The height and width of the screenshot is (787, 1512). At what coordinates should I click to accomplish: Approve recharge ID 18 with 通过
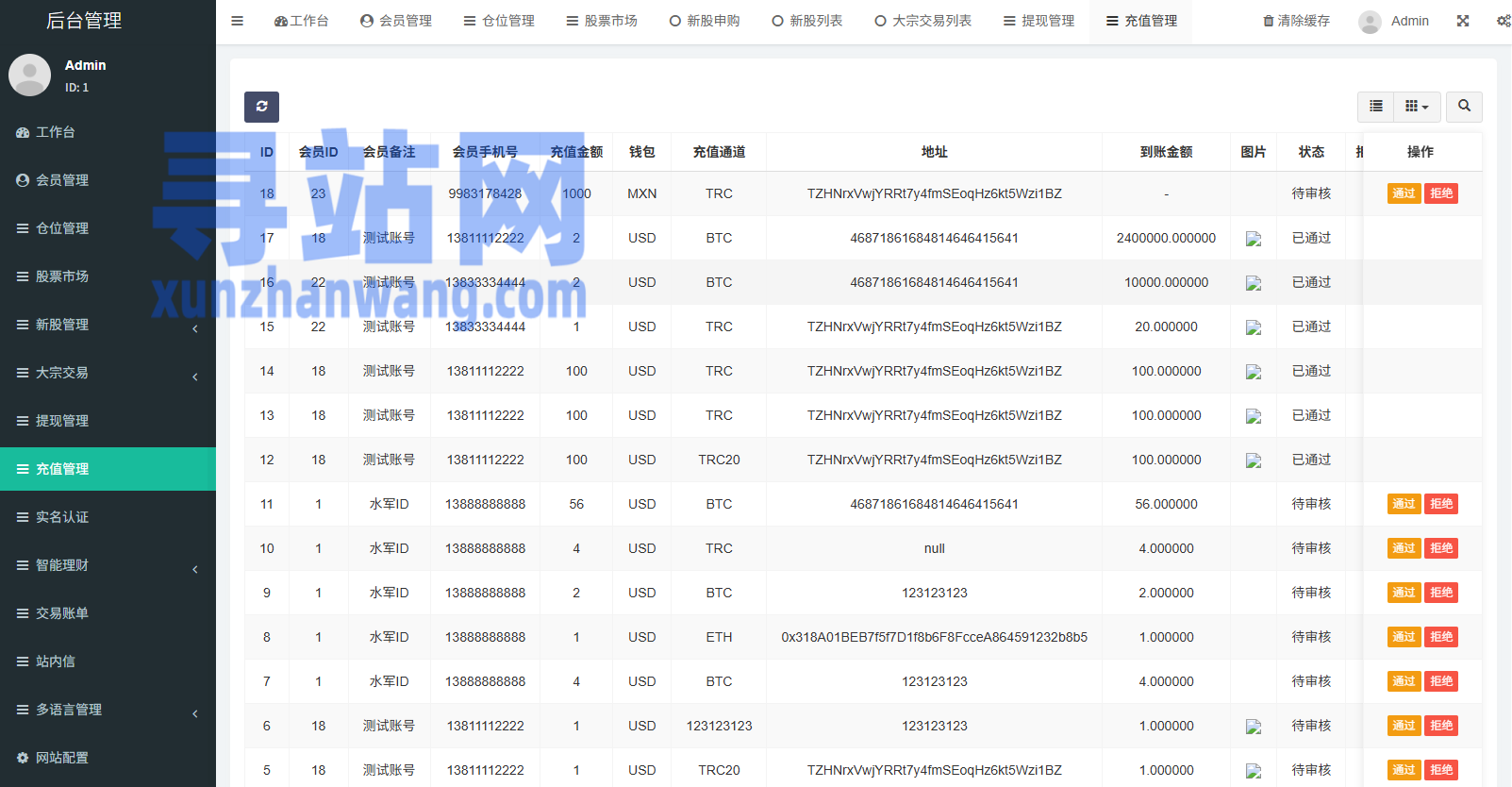coord(1404,193)
